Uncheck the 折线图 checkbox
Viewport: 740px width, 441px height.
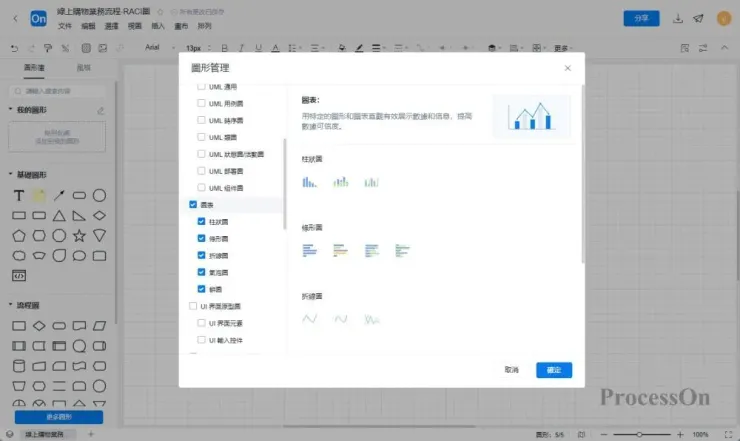(201, 255)
